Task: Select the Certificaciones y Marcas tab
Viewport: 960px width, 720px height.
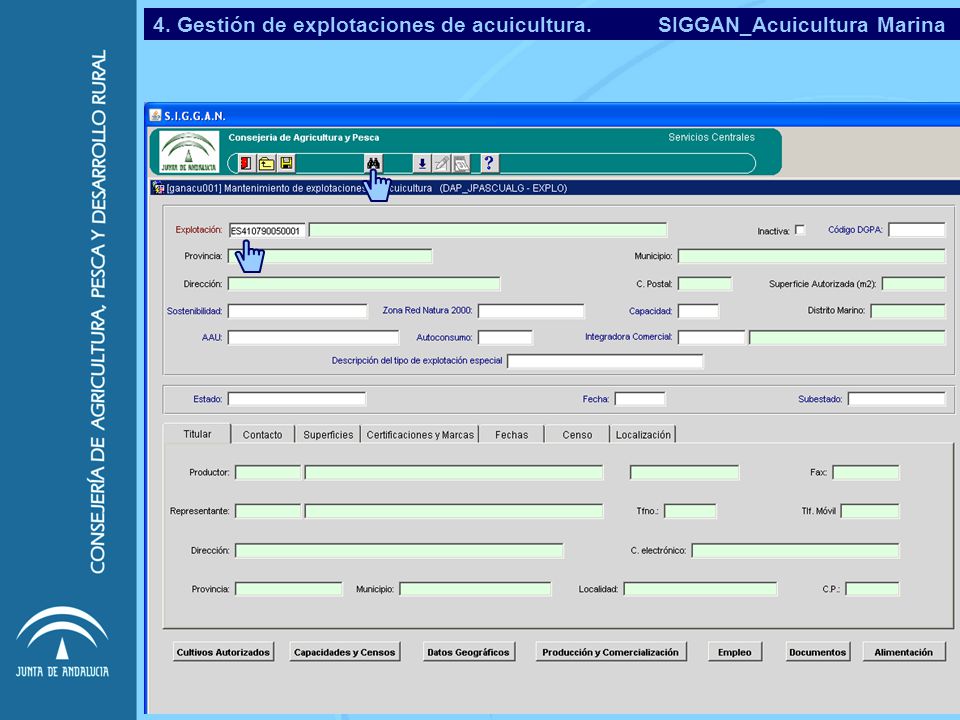Action: click(x=420, y=435)
